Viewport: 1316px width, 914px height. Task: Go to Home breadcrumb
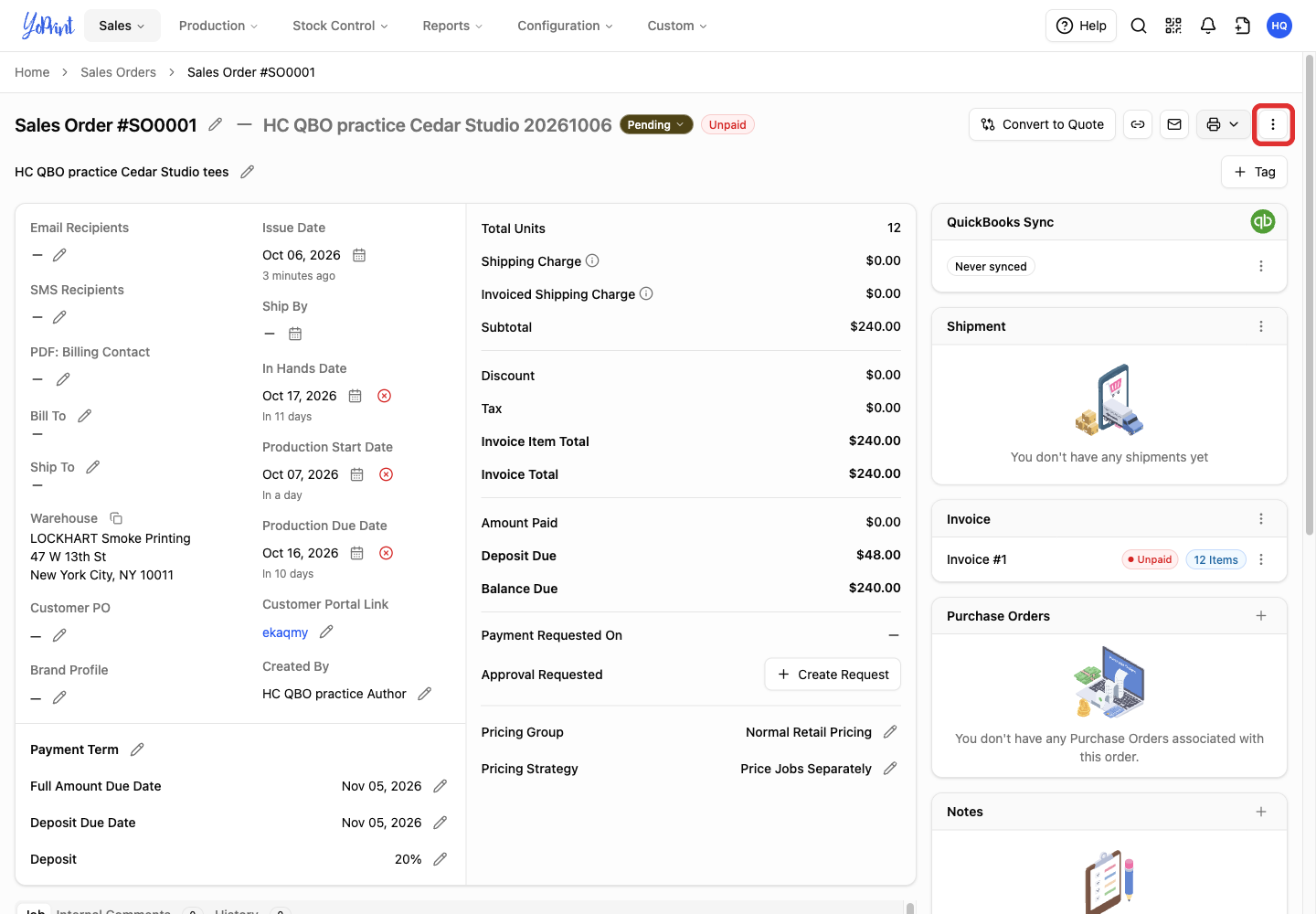[32, 72]
